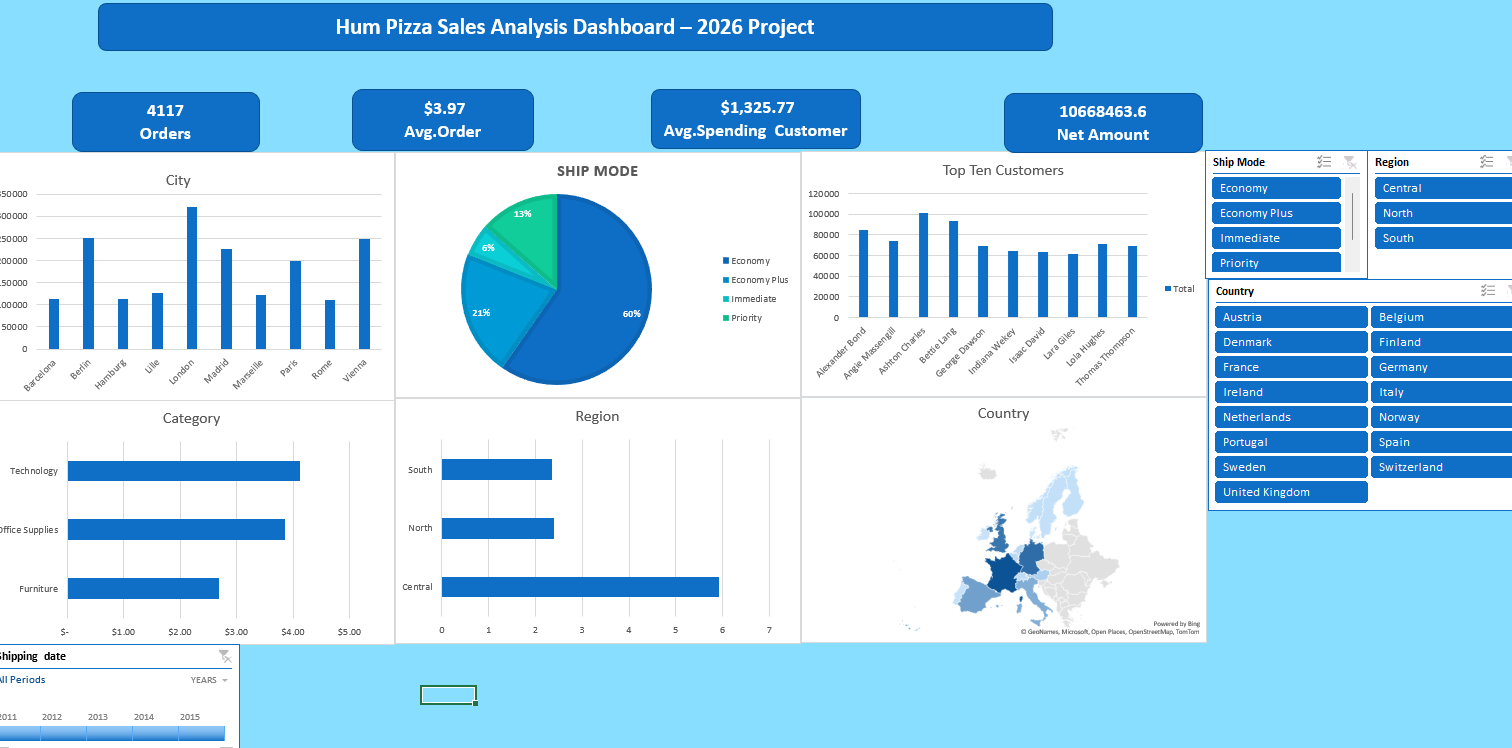Clear the Shipping date timeline filter

click(x=225, y=656)
